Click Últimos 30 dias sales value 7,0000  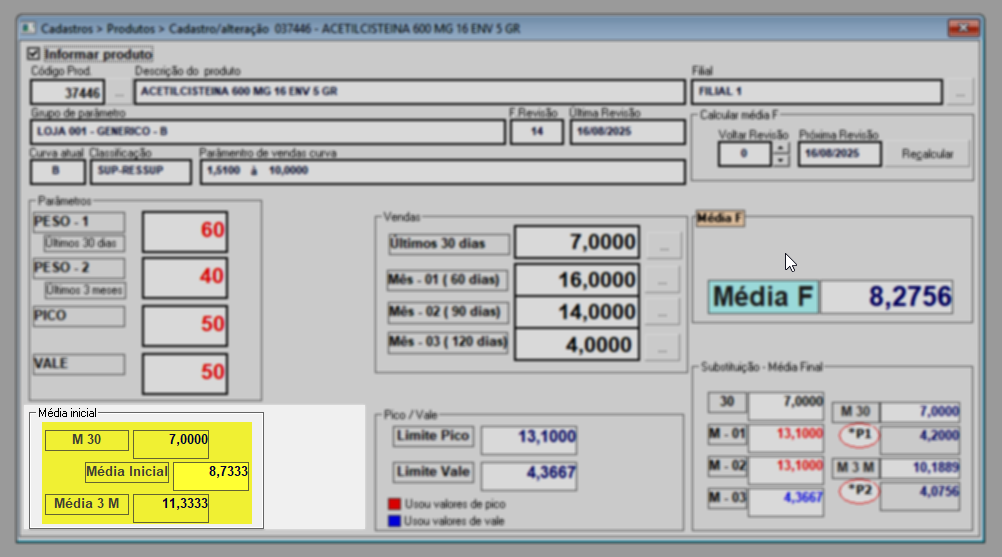pyautogui.click(x=576, y=242)
